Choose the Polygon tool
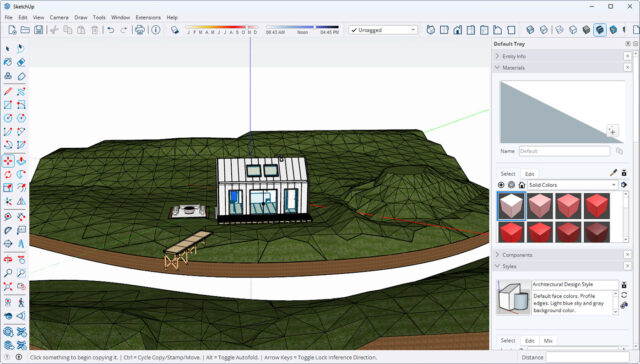This screenshot has width=640, height=364. click(x=21, y=118)
